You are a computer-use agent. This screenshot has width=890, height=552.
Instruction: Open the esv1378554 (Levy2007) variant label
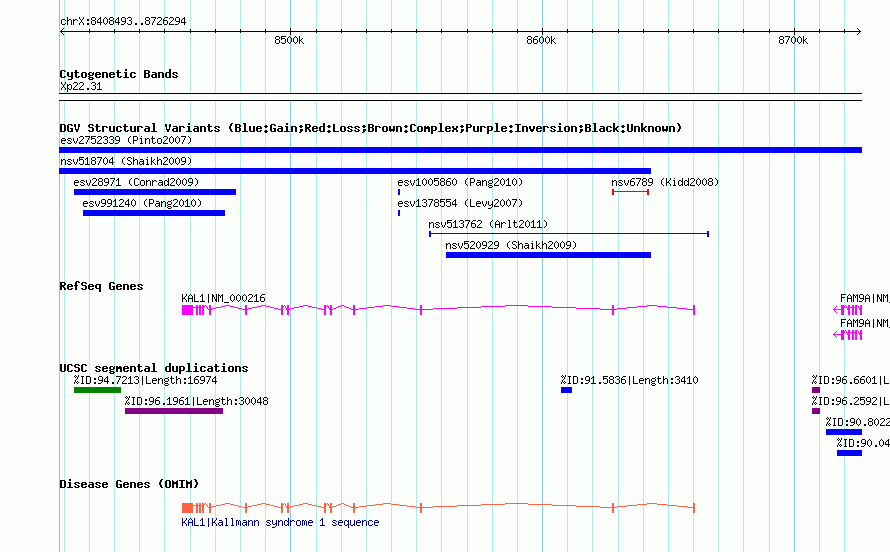click(460, 203)
